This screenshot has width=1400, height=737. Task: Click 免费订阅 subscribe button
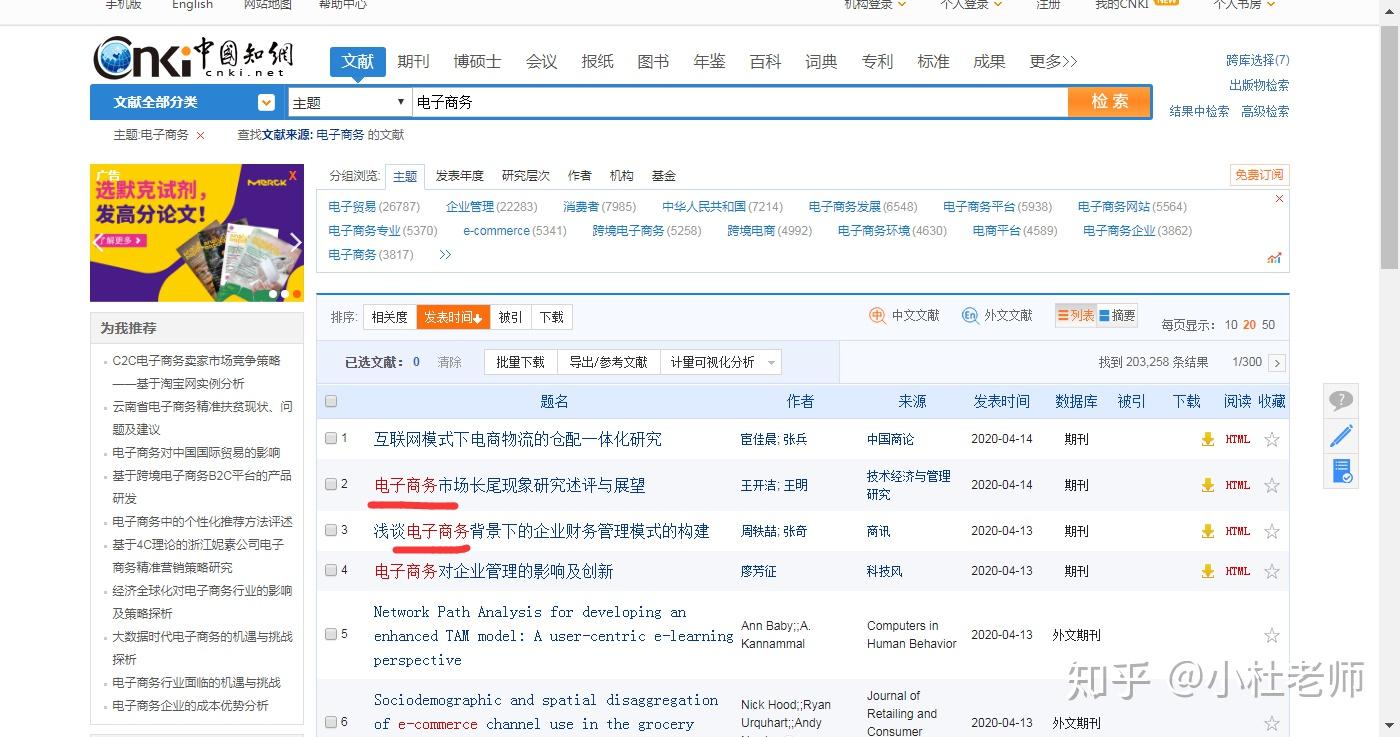click(1259, 175)
